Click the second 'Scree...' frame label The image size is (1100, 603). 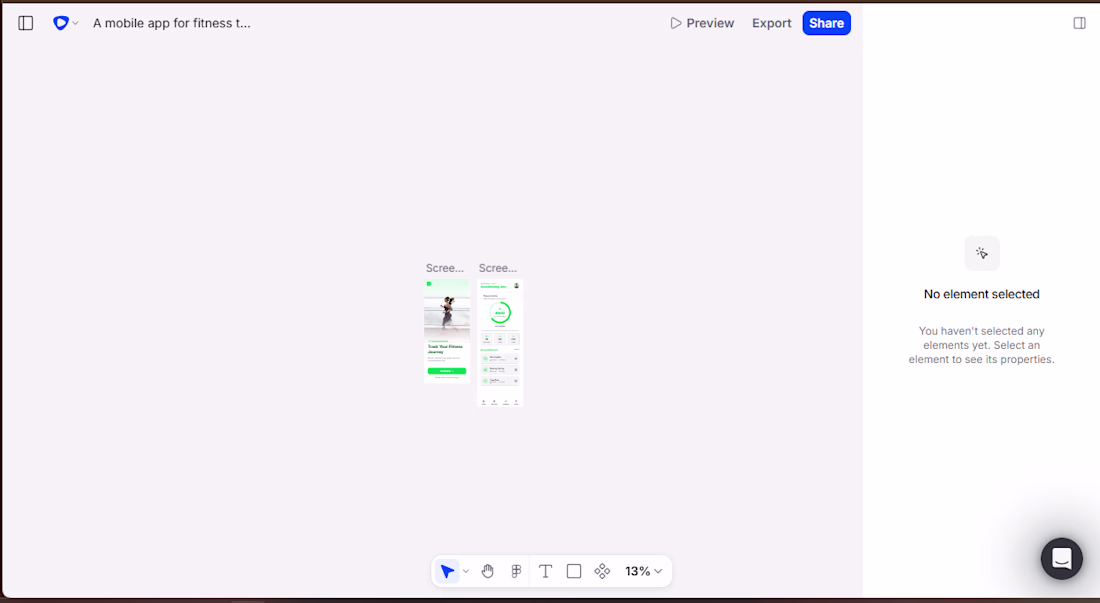point(498,268)
